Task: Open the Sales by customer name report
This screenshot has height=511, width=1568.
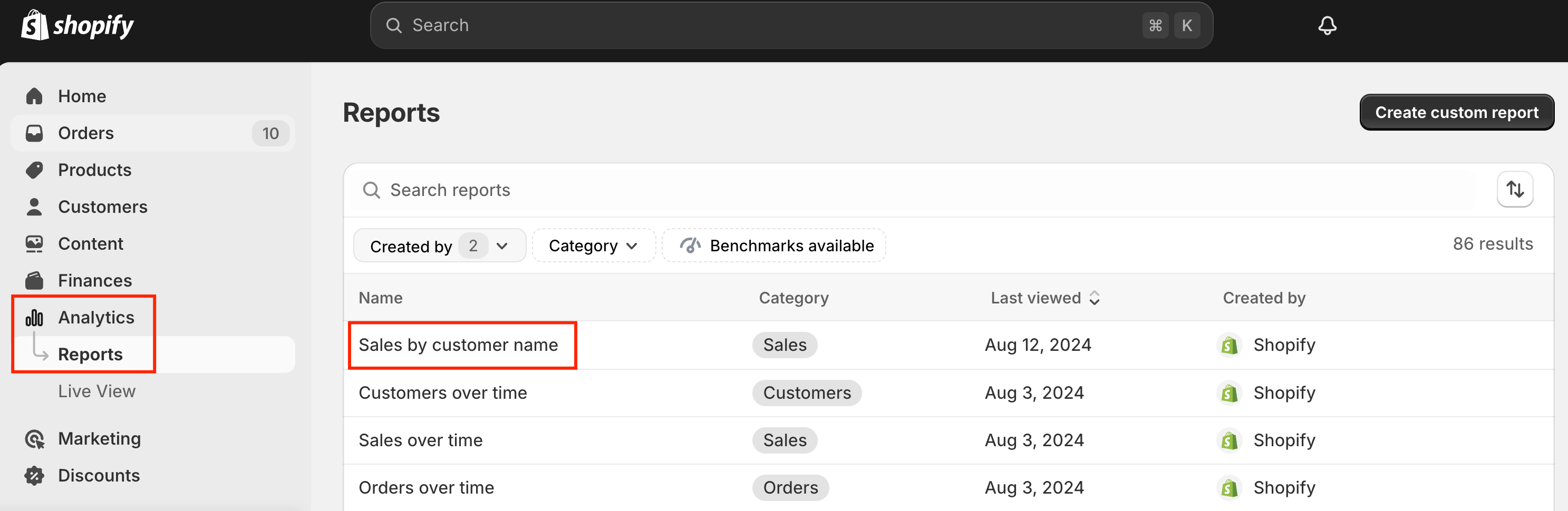Action: tap(458, 345)
